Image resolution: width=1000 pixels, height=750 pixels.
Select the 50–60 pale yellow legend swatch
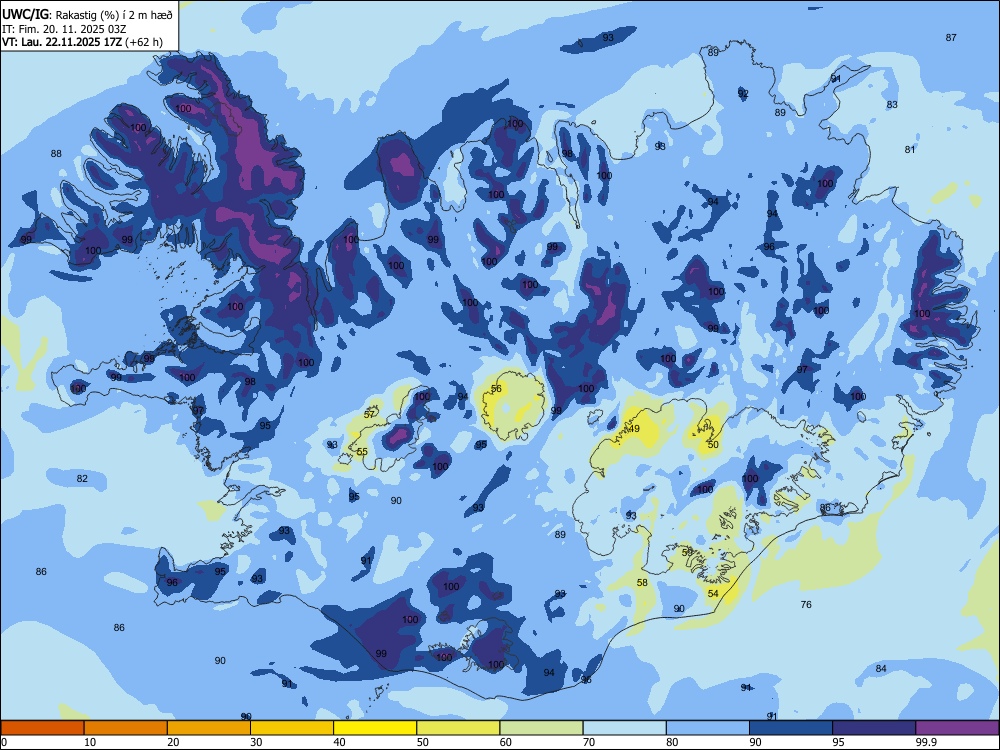(x=458, y=728)
